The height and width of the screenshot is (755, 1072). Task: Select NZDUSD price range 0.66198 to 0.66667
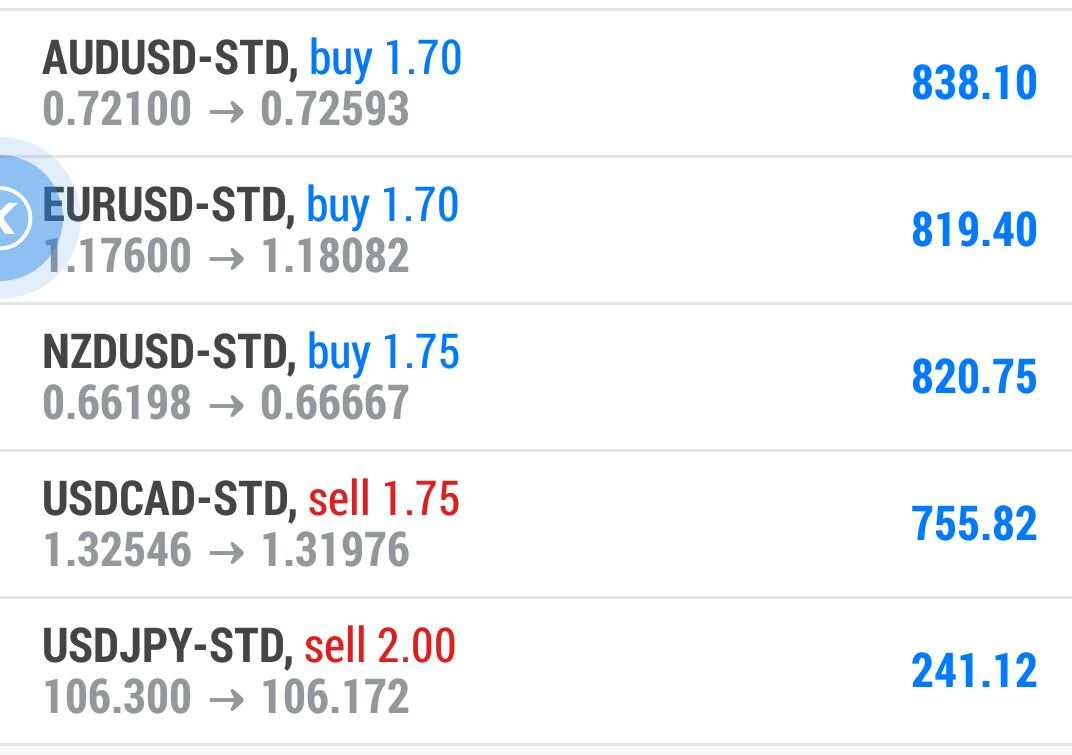tap(226, 403)
